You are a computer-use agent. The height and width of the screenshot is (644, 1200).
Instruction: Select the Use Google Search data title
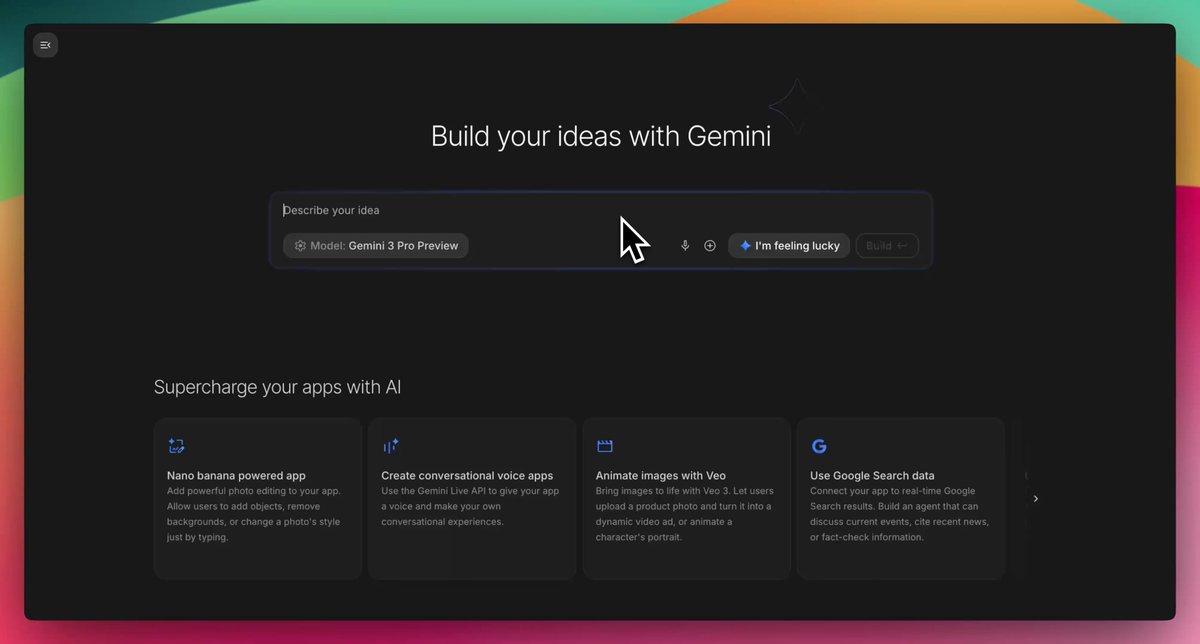pyautogui.click(x=872, y=476)
